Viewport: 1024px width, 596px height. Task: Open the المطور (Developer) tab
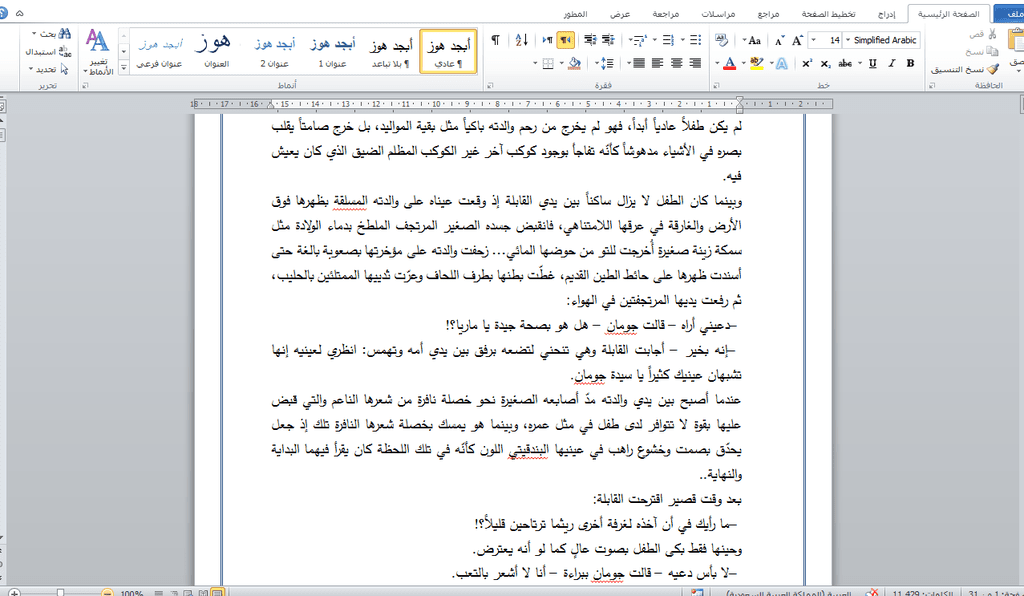(x=576, y=14)
